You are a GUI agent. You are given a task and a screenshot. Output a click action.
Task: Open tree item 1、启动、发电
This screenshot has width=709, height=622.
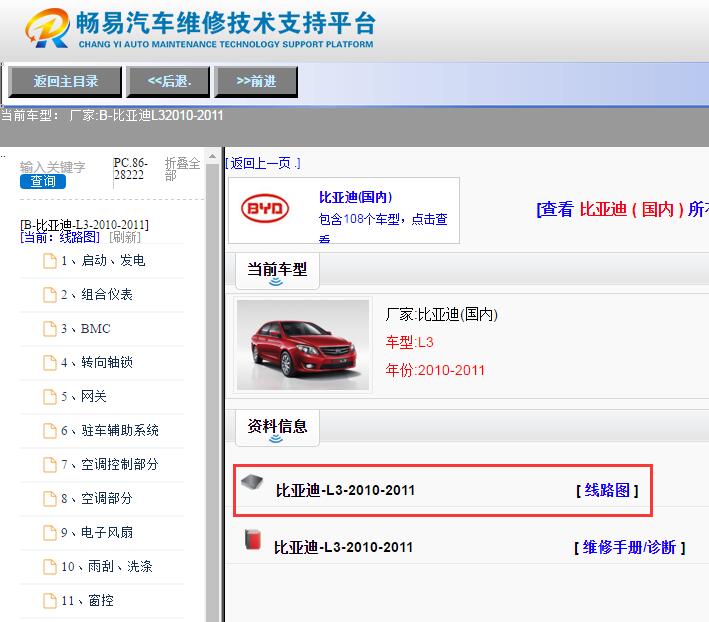103,261
